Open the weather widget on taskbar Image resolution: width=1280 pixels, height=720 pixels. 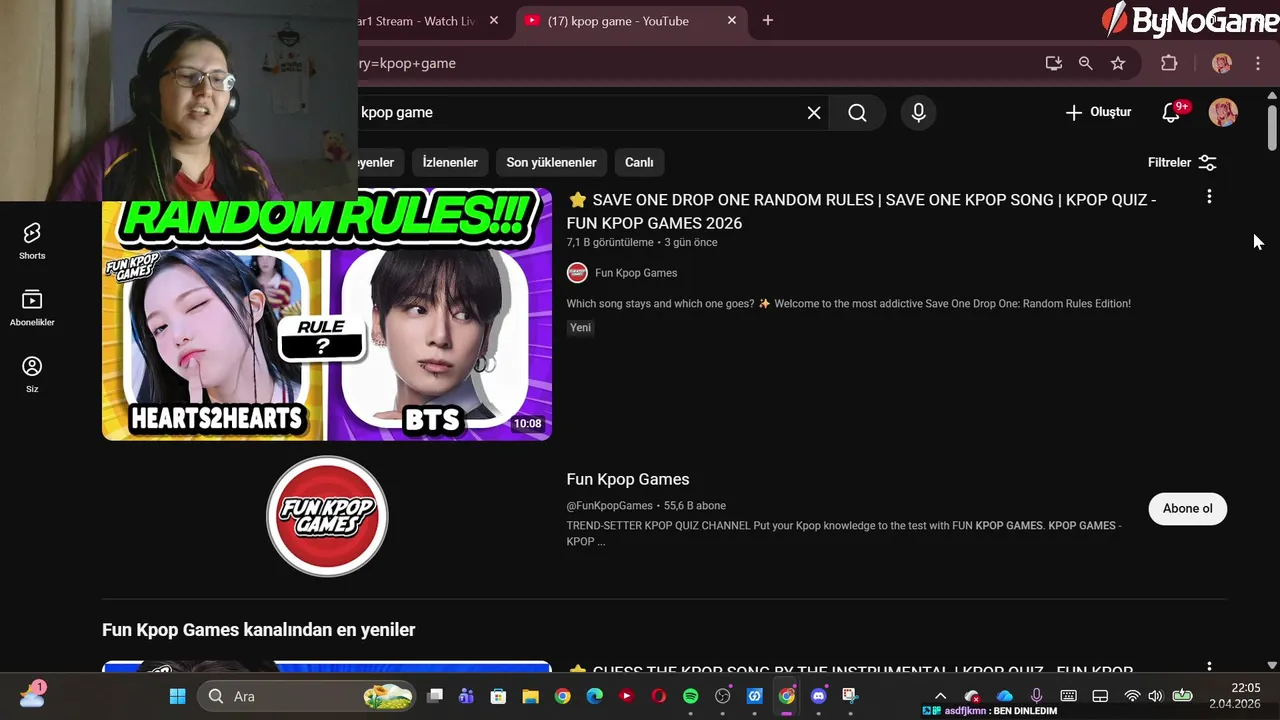pos(32,694)
